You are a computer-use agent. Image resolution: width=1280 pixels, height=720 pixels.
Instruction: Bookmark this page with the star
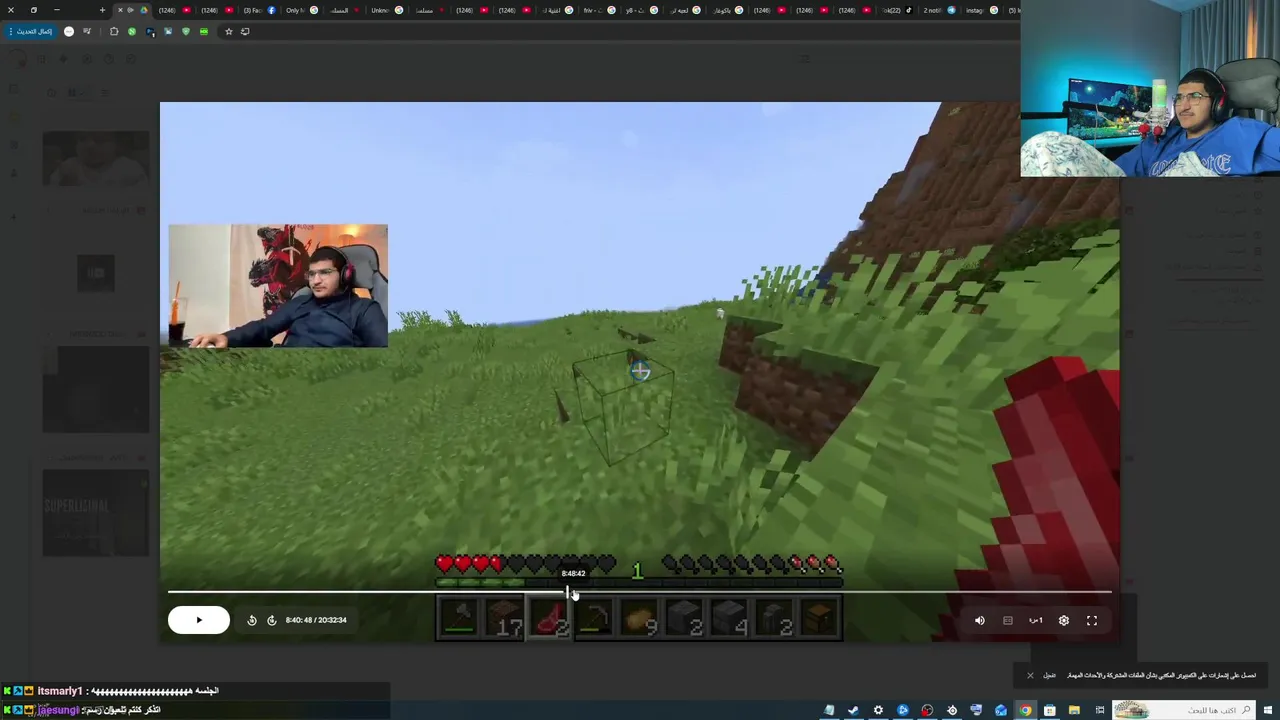[228, 31]
